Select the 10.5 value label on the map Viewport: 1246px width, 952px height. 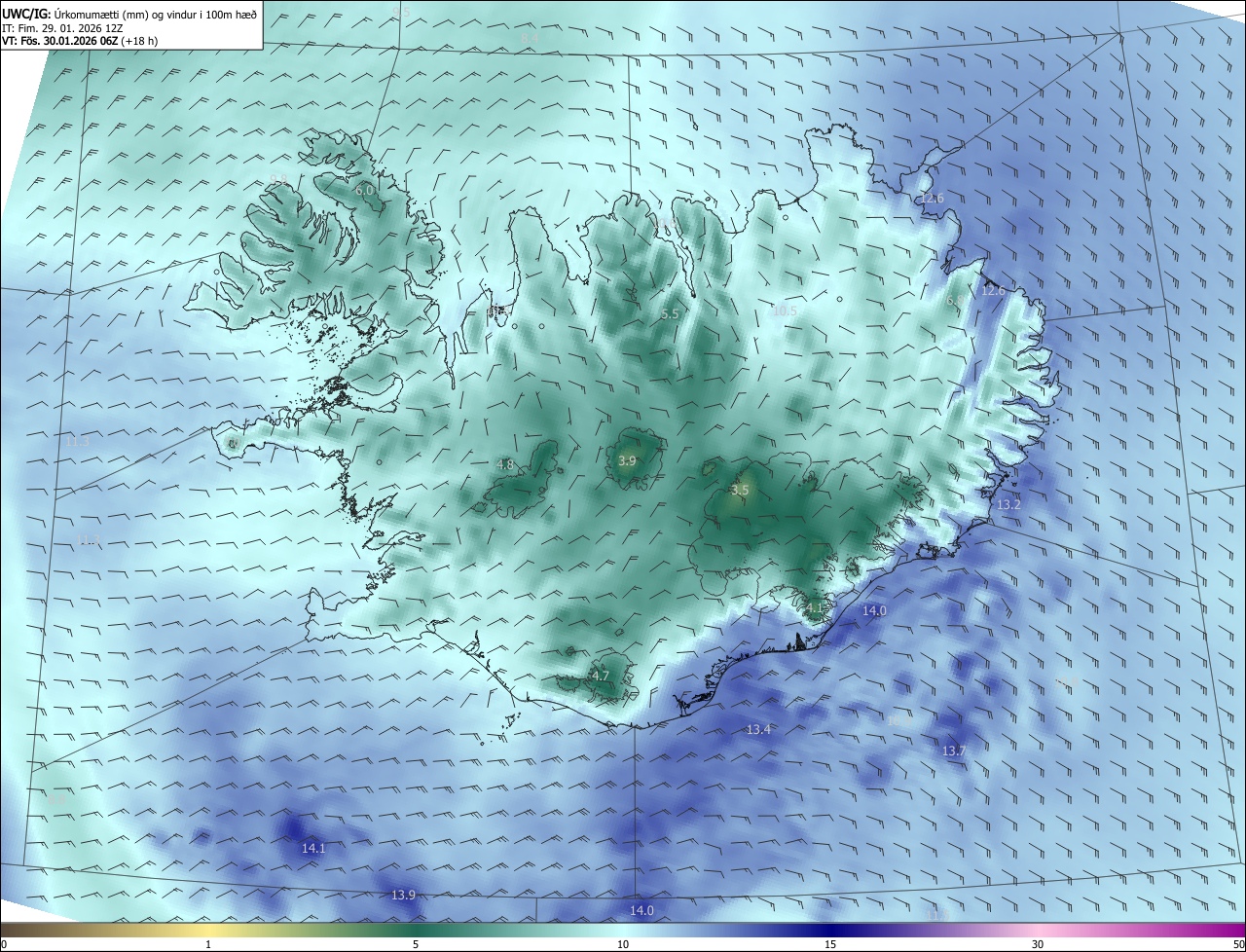click(785, 311)
